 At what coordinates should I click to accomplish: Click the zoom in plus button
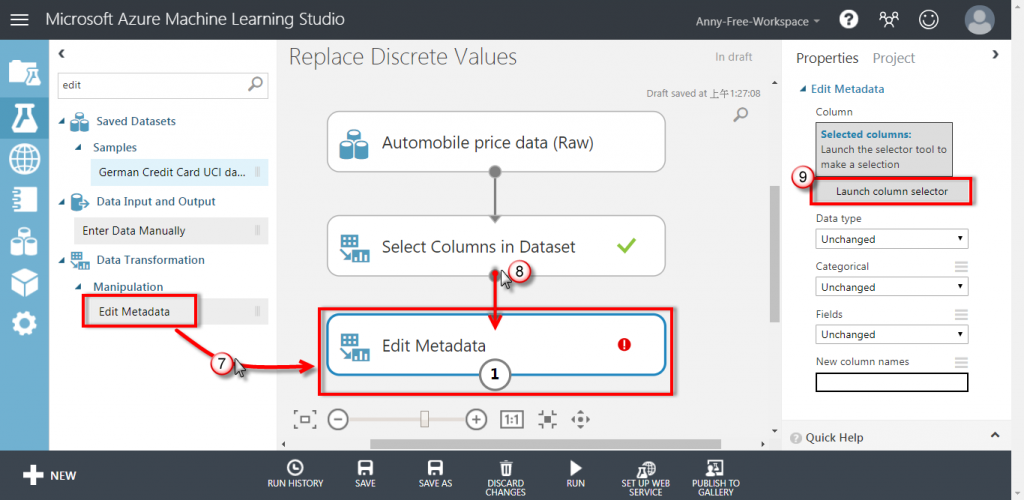tap(477, 419)
